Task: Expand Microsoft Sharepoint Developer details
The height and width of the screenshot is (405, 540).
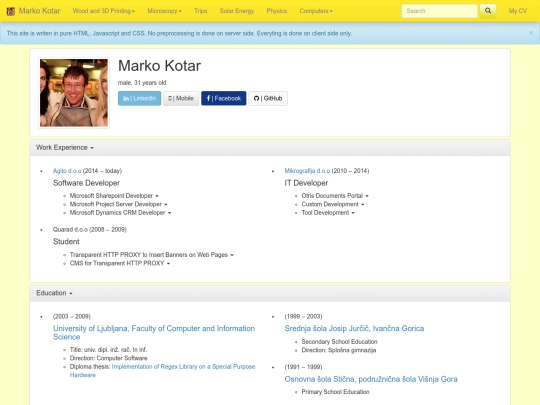Action: pyautogui.click(x=114, y=196)
